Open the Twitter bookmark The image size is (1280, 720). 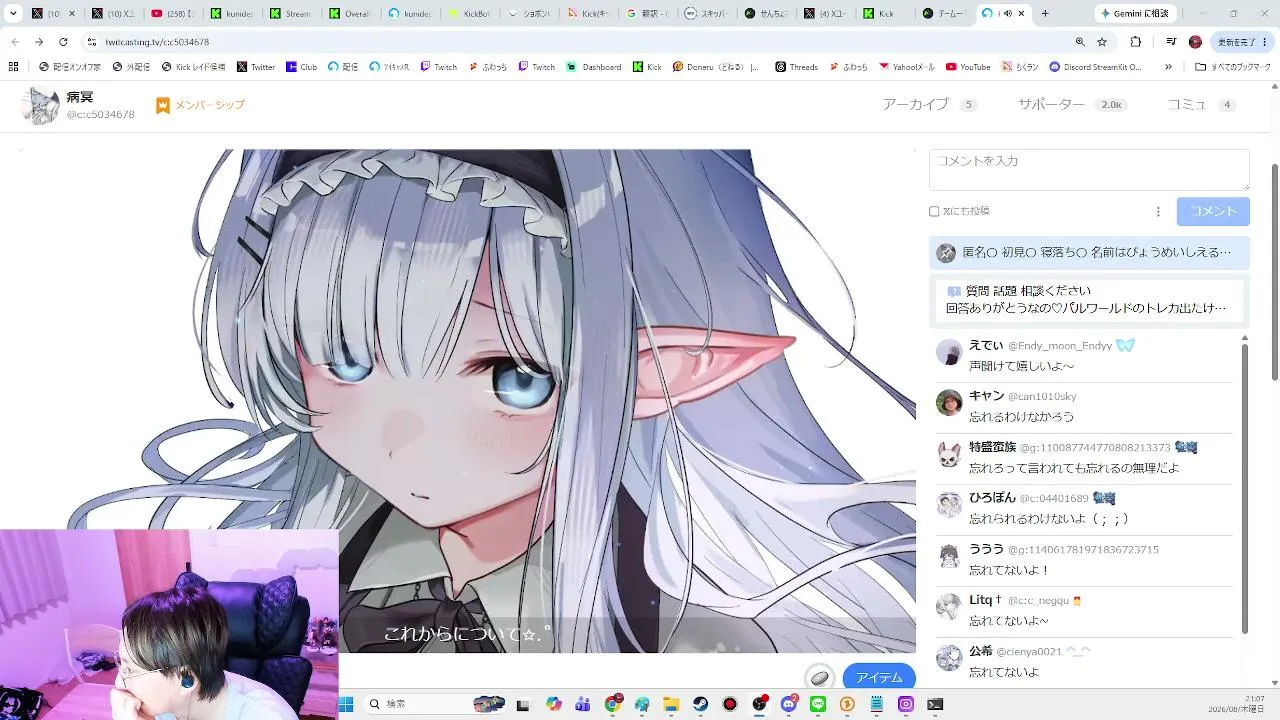tap(256, 67)
